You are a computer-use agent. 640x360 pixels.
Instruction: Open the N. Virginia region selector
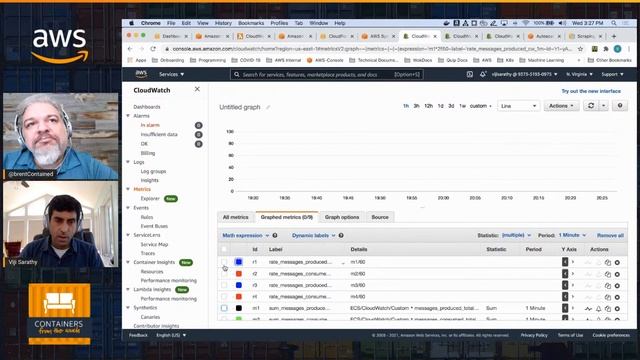click(579, 74)
